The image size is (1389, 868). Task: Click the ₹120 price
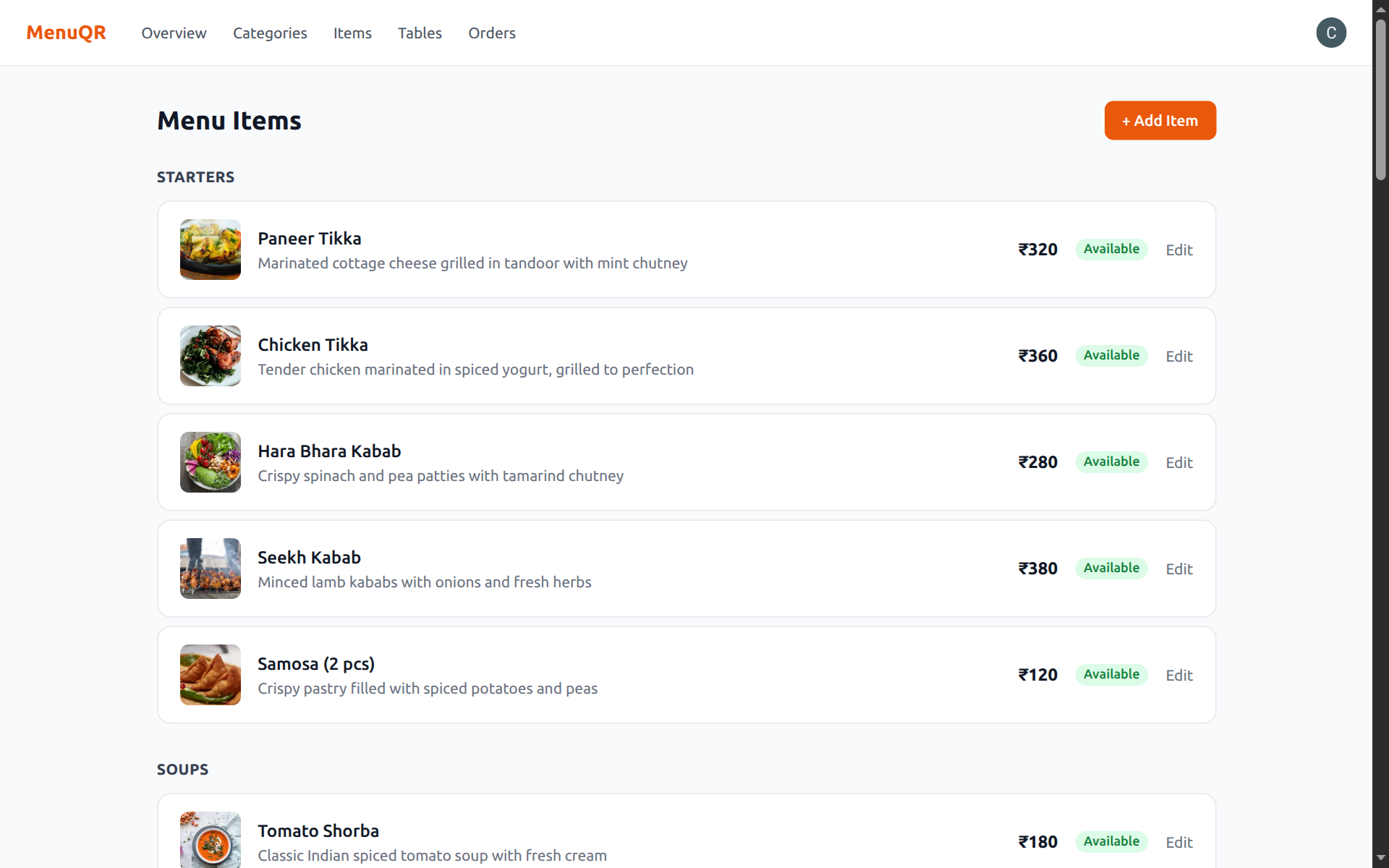pos(1037,675)
